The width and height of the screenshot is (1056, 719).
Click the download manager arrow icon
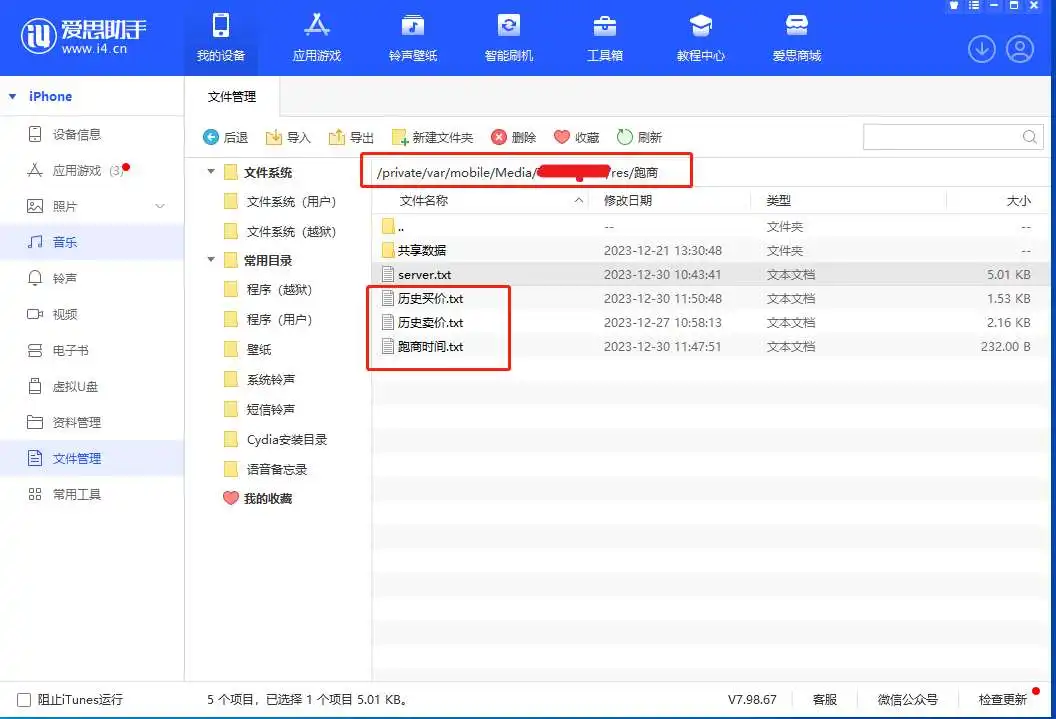pyautogui.click(x=981, y=48)
